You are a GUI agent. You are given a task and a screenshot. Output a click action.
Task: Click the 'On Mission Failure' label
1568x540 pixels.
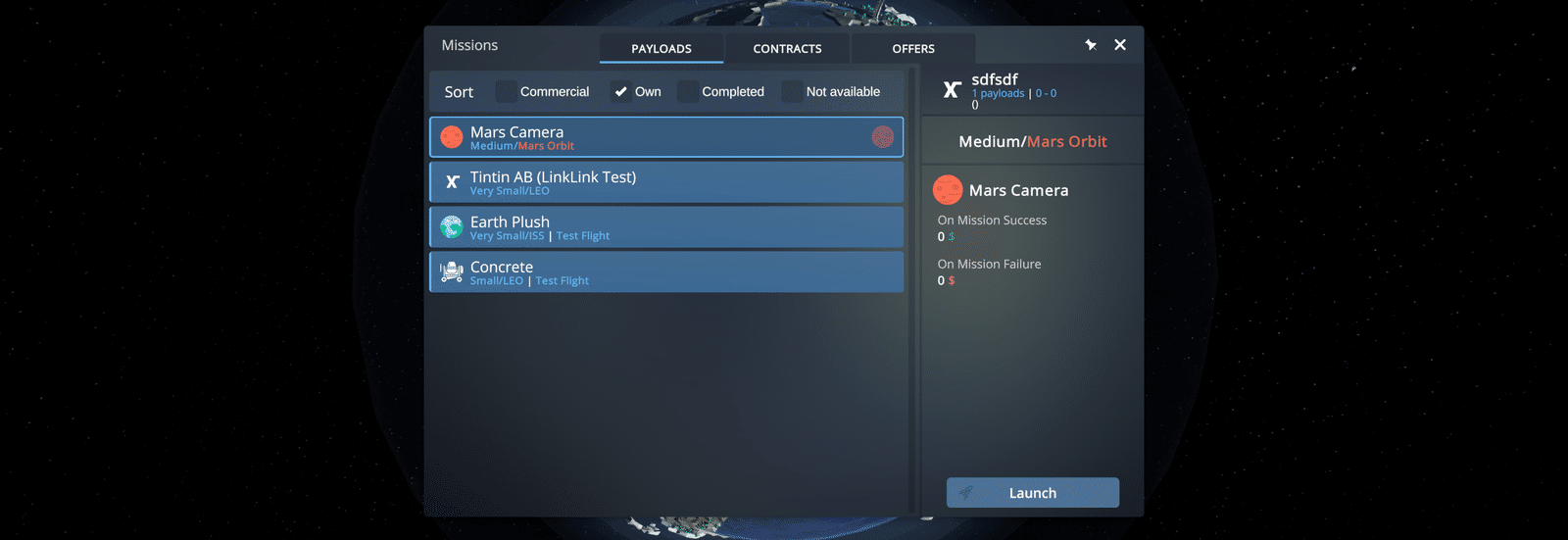click(989, 265)
